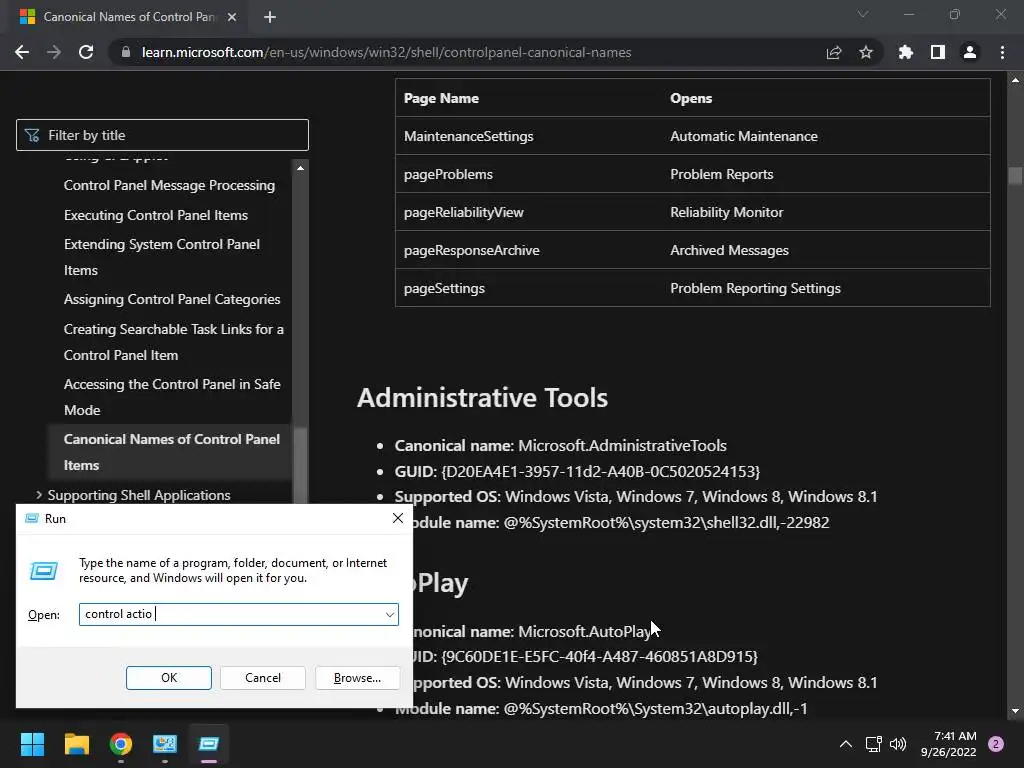The width and height of the screenshot is (1024, 768).
Task: Close the Run dialog with its X
Action: tap(398, 519)
